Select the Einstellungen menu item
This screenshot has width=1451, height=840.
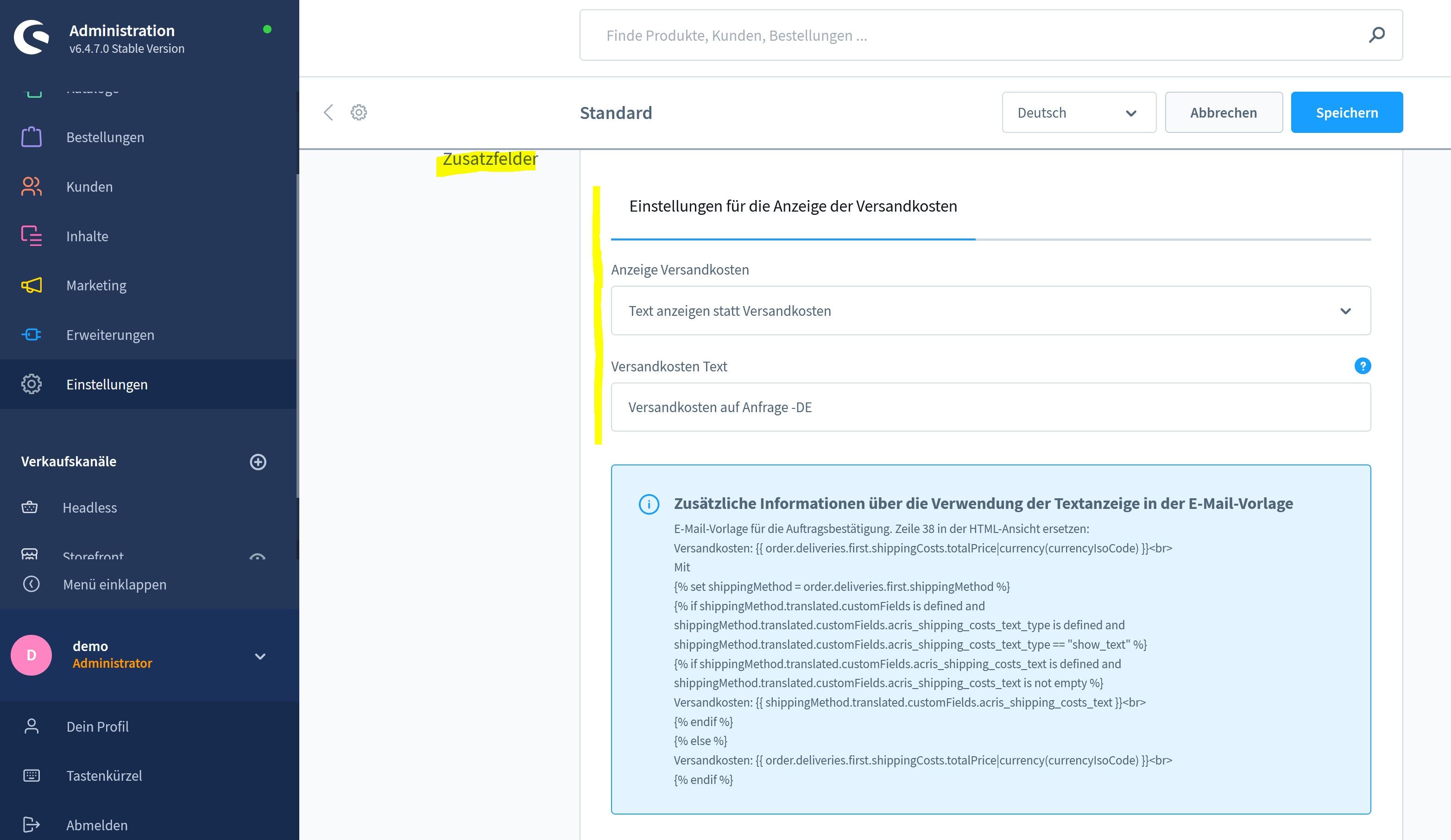click(107, 384)
